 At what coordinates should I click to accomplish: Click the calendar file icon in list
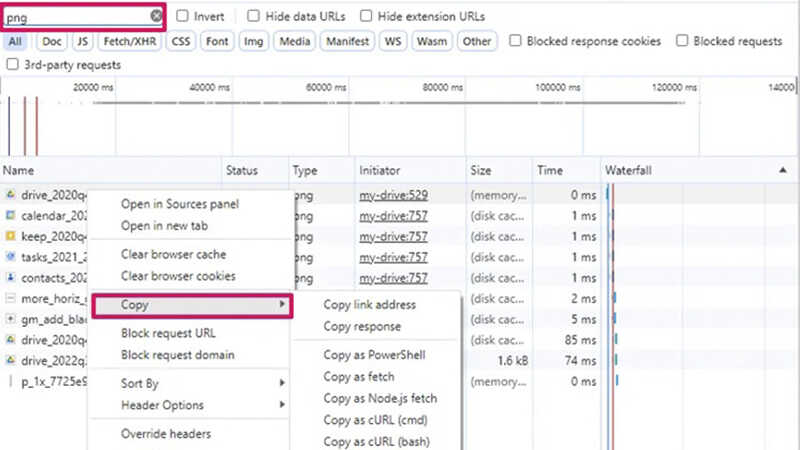[x=10, y=215]
